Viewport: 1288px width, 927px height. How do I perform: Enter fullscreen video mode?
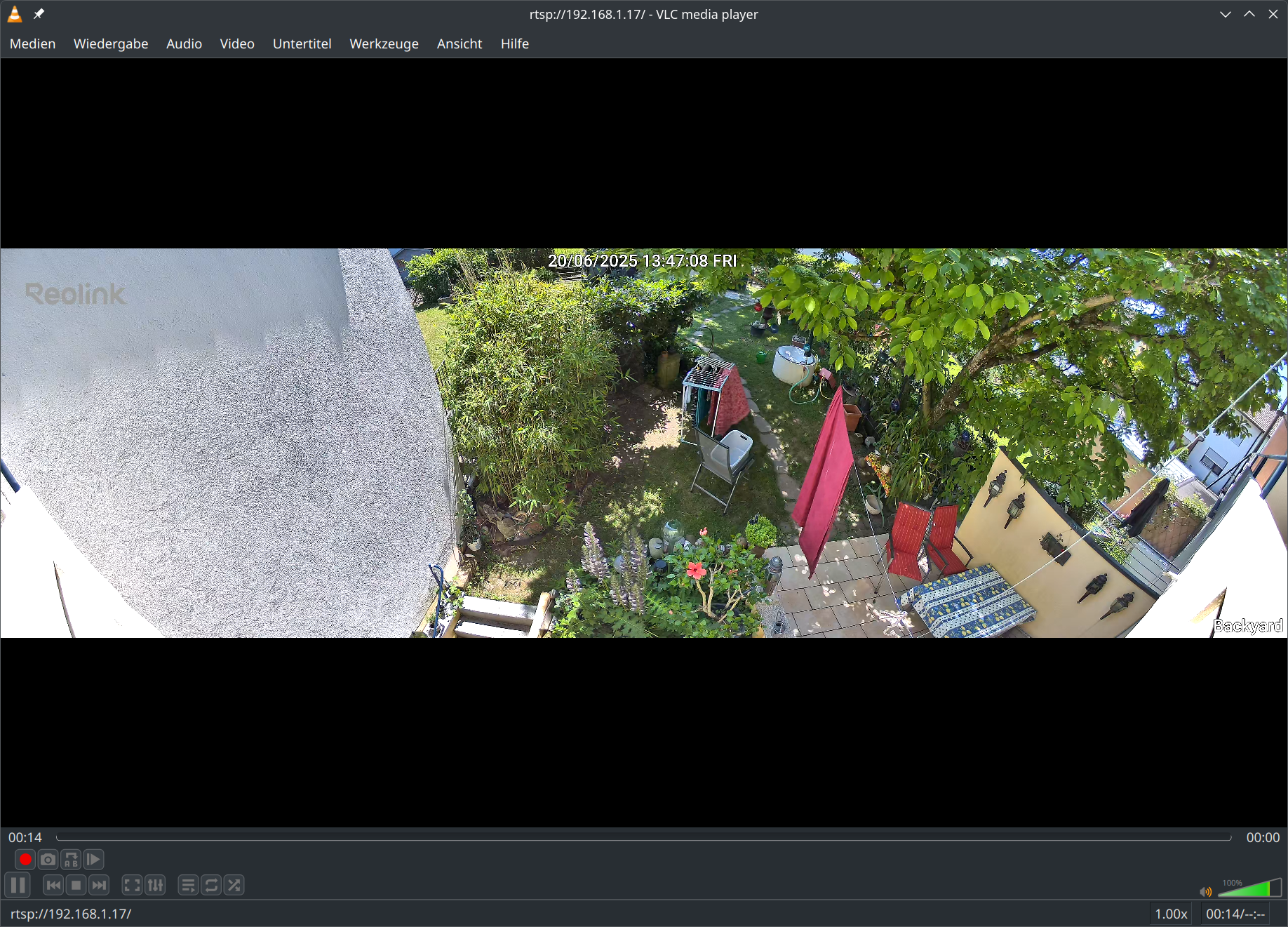coord(132,886)
